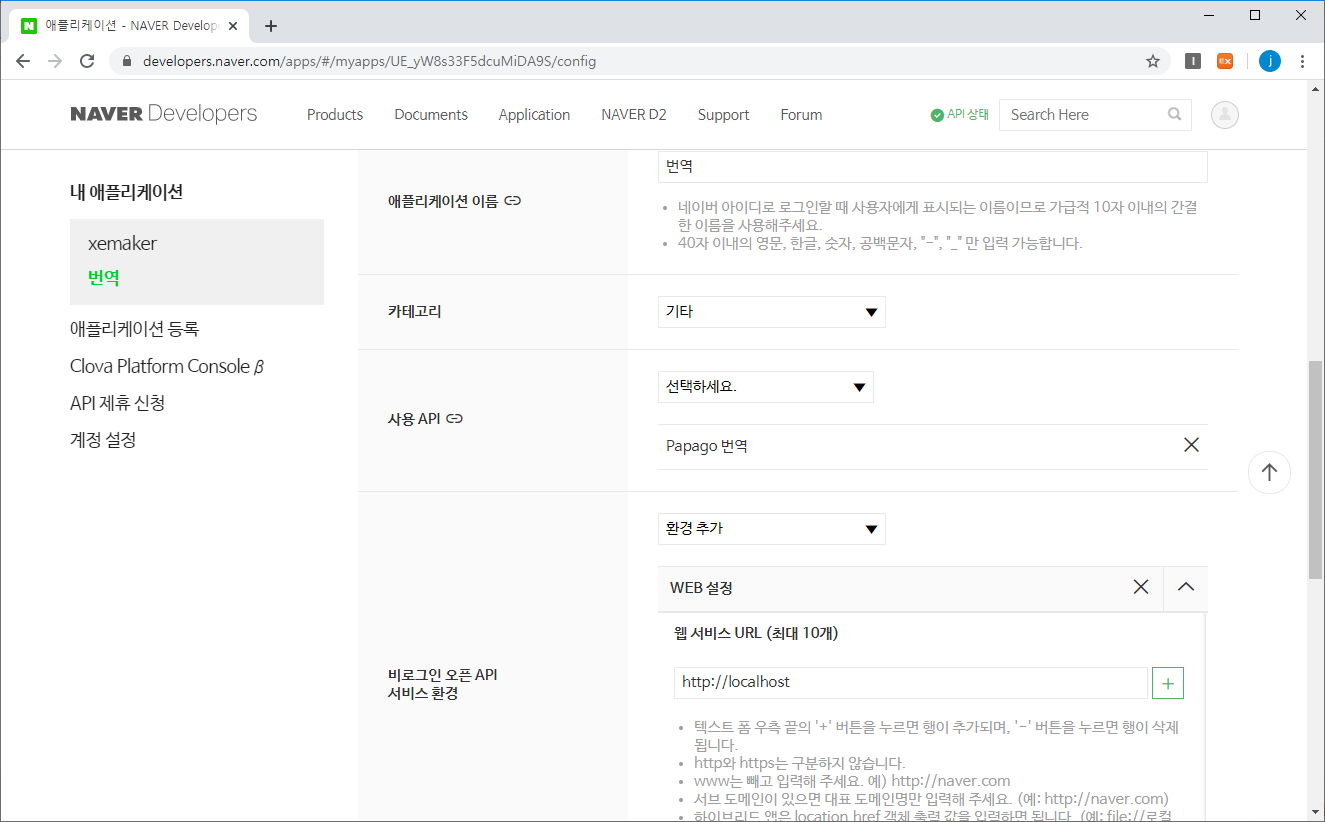Add URL row with plus button
Screen dimensions: 1325x822
[x=1168, y=683]
